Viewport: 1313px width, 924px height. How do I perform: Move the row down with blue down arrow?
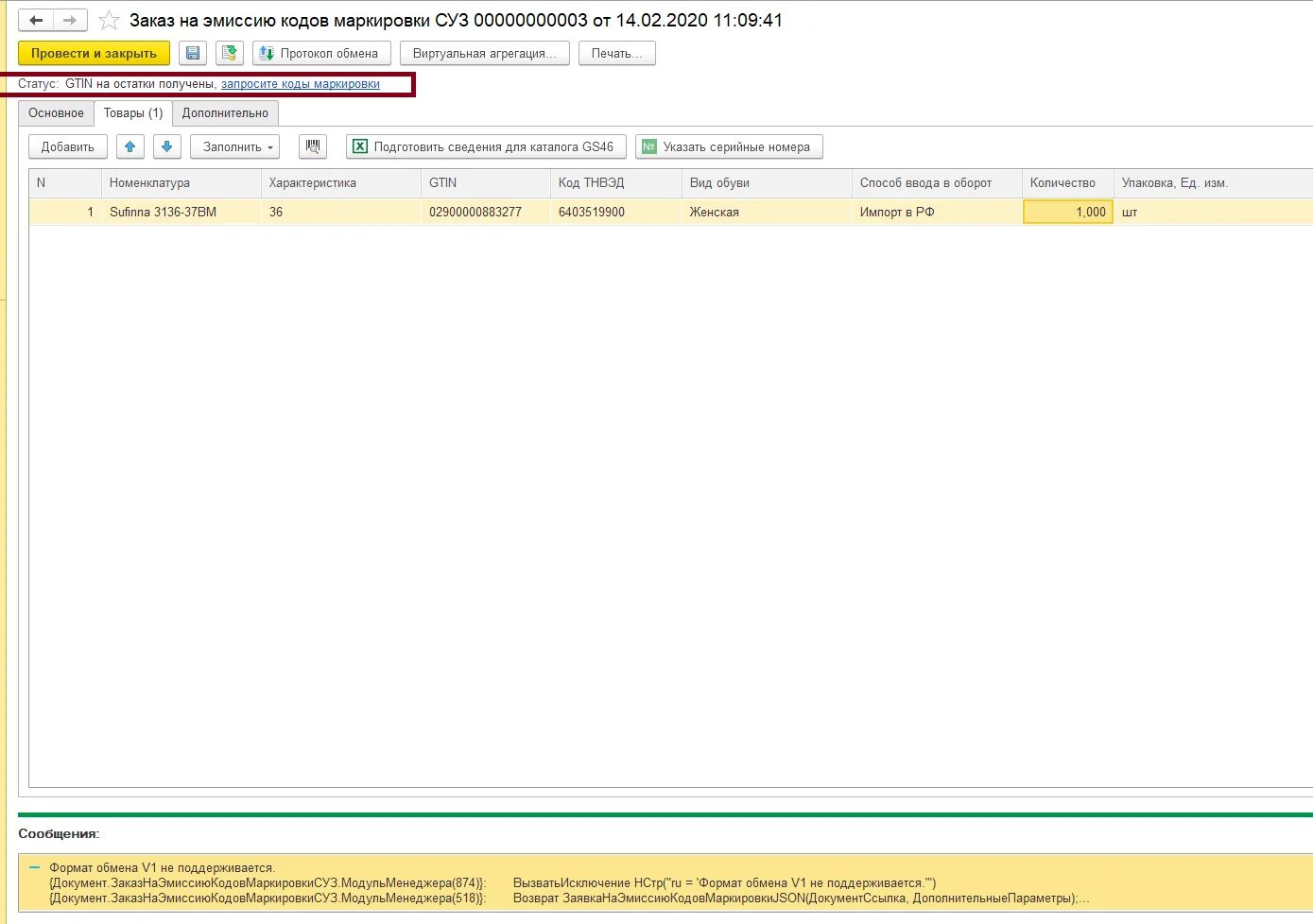167,146
